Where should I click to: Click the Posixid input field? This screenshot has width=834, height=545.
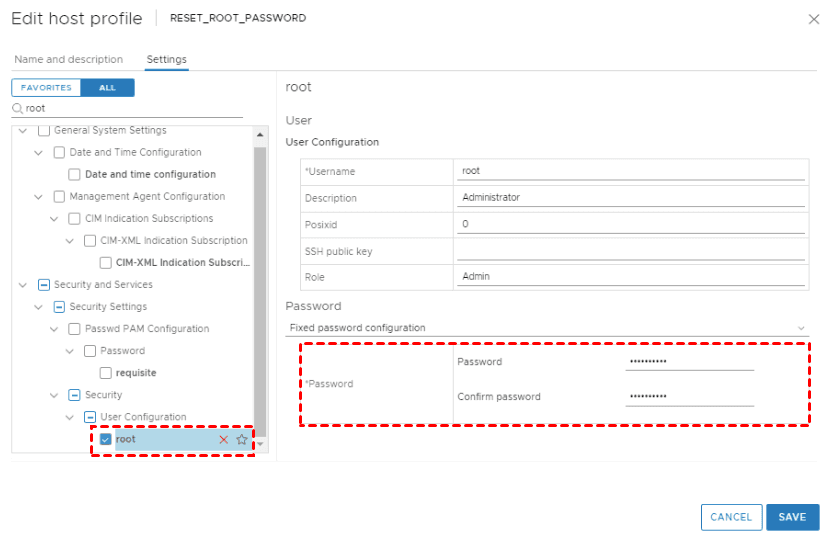631,224
